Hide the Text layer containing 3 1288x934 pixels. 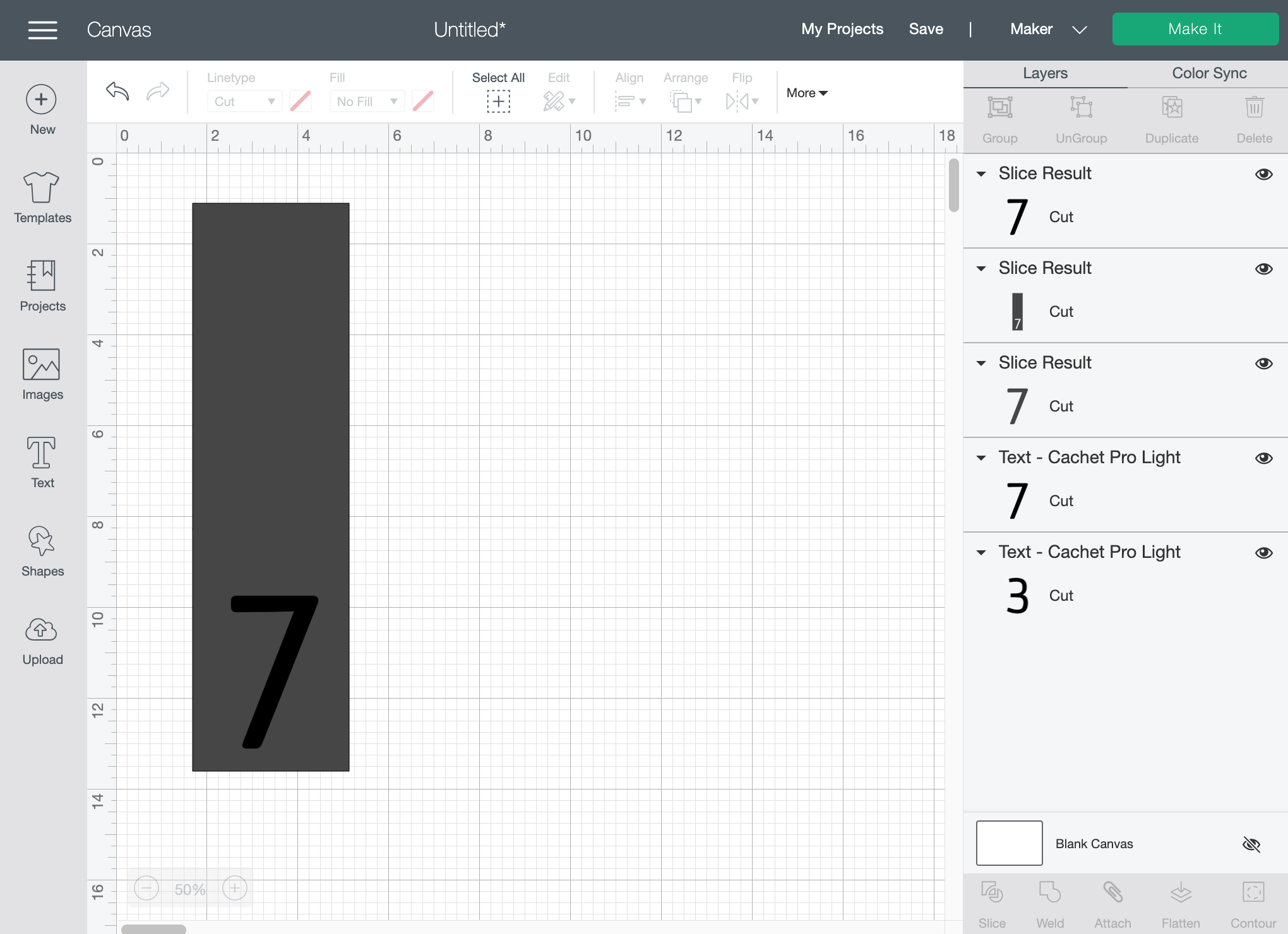pos(1263,553)
